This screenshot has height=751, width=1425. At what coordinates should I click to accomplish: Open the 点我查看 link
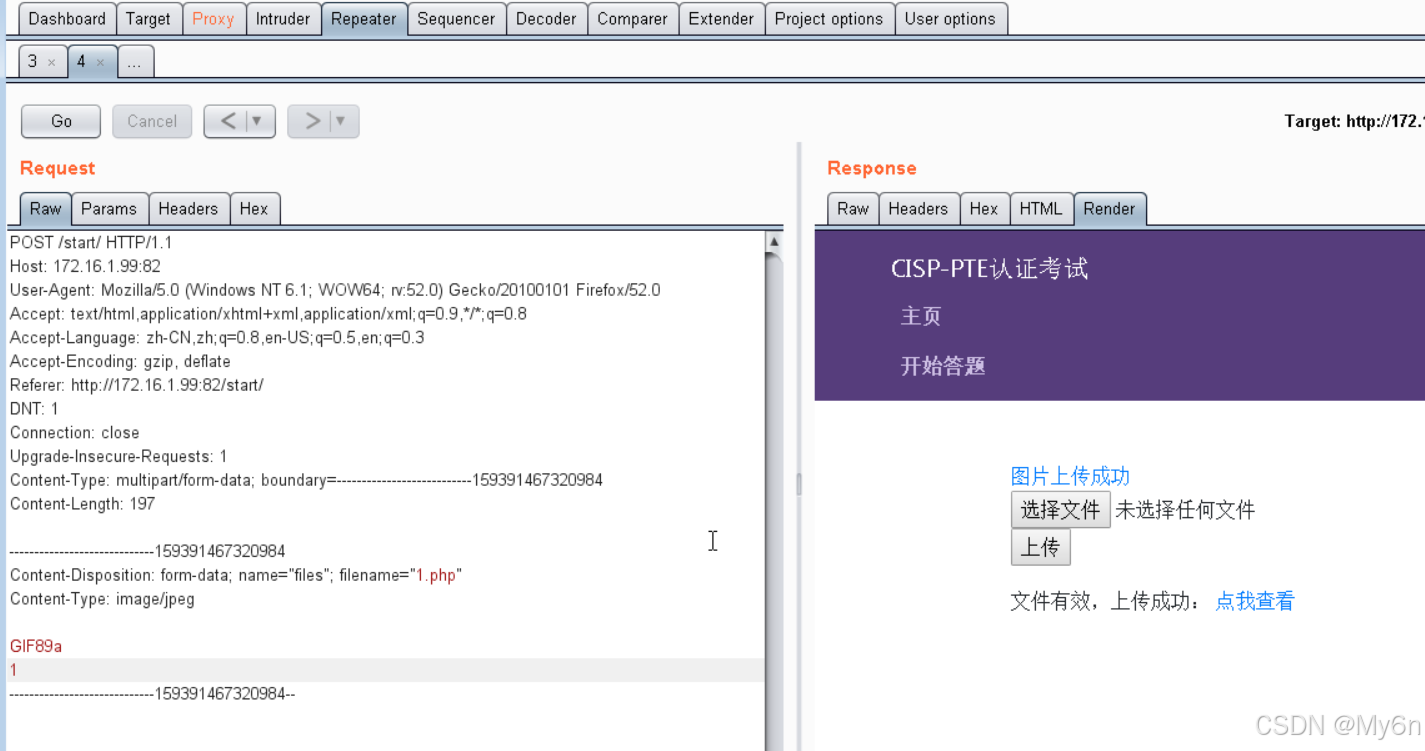click(1255, 601)
